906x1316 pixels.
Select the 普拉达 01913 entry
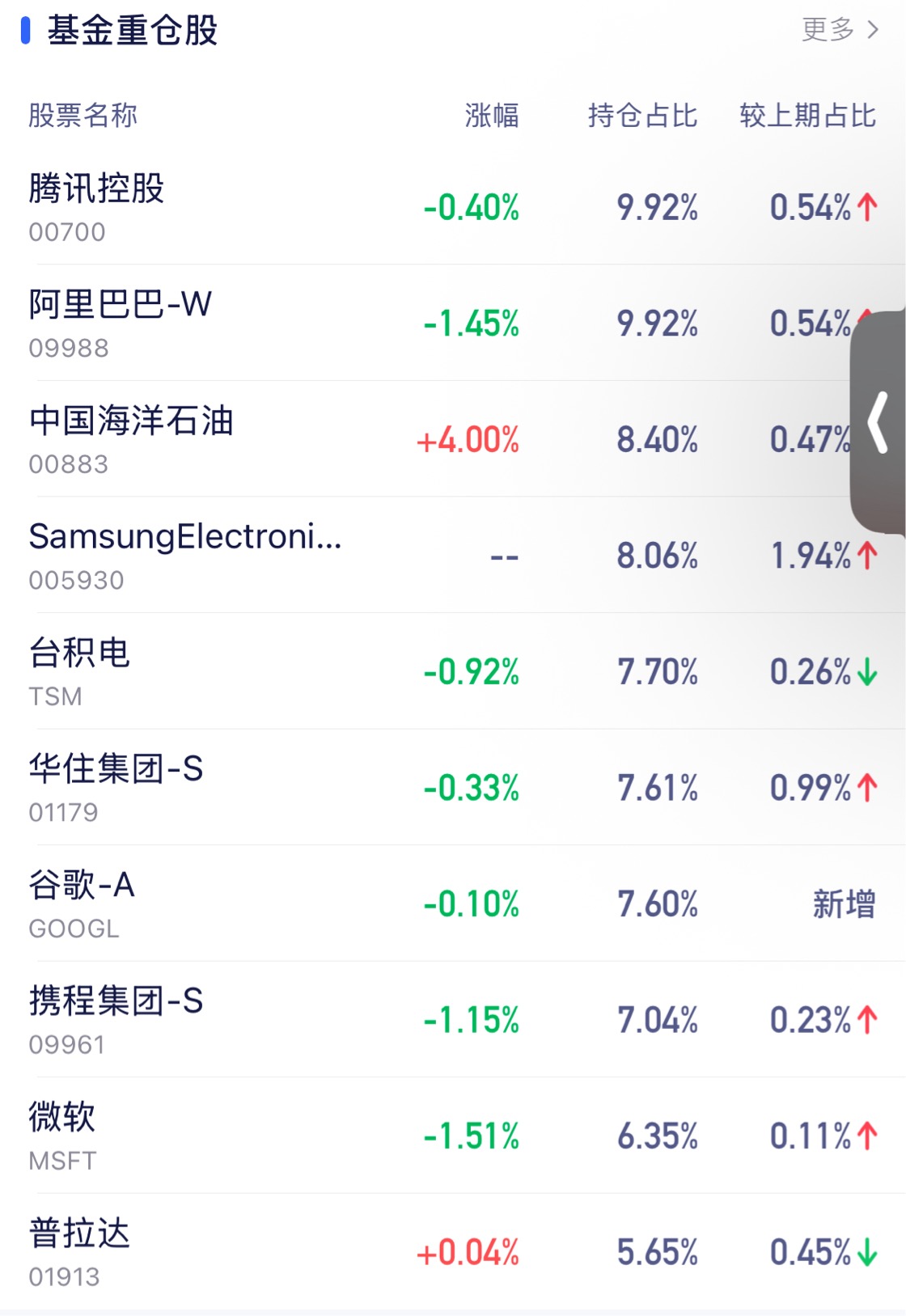pyautogui.click(x=79, y=1234)
